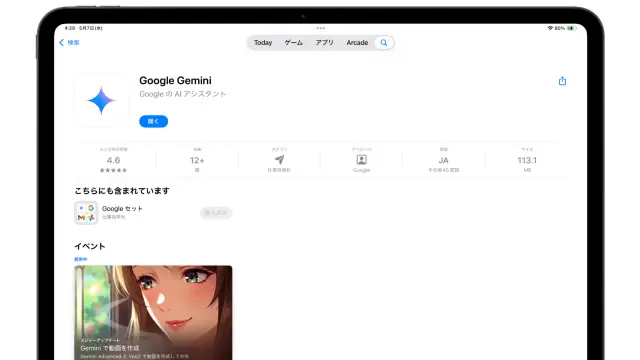Tap the greyed purchased button for Google セット
The height and width of the screenshot is (360, 640).
(216, 213)
